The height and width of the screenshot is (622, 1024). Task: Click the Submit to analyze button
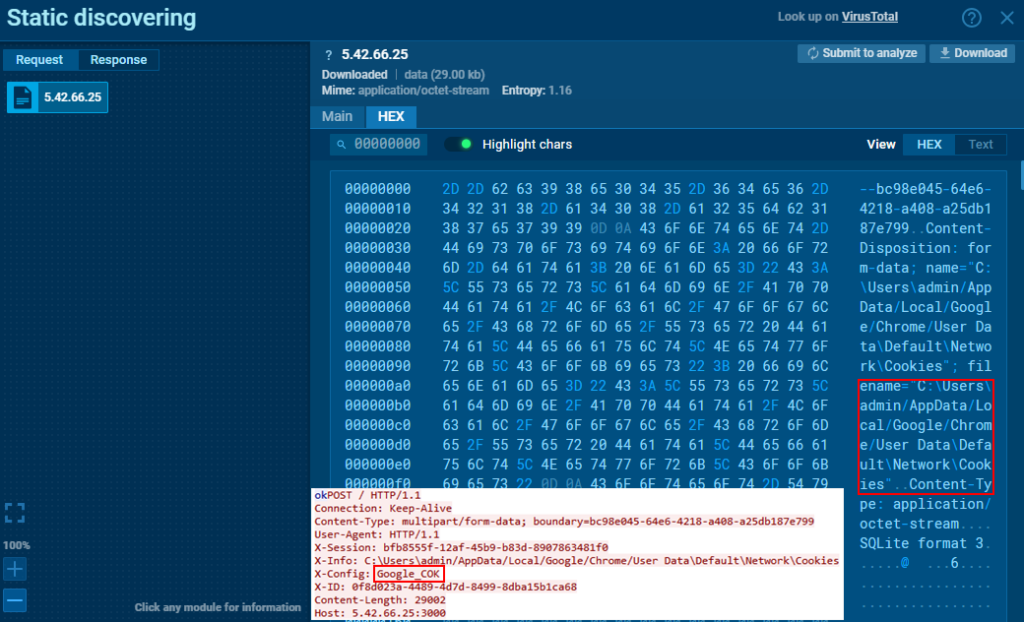(860, 53)
